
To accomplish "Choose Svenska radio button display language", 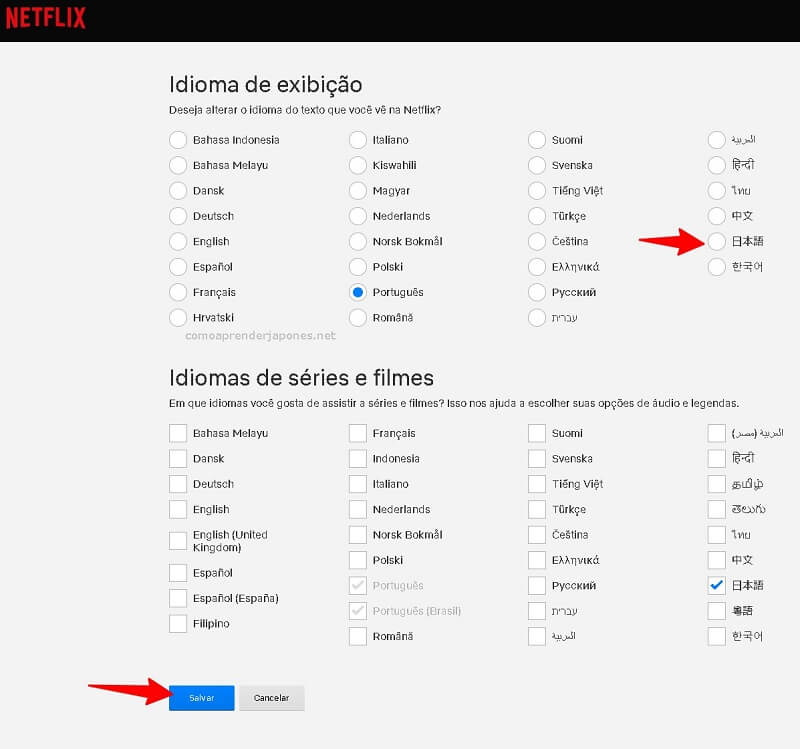I will coord(537,165).
